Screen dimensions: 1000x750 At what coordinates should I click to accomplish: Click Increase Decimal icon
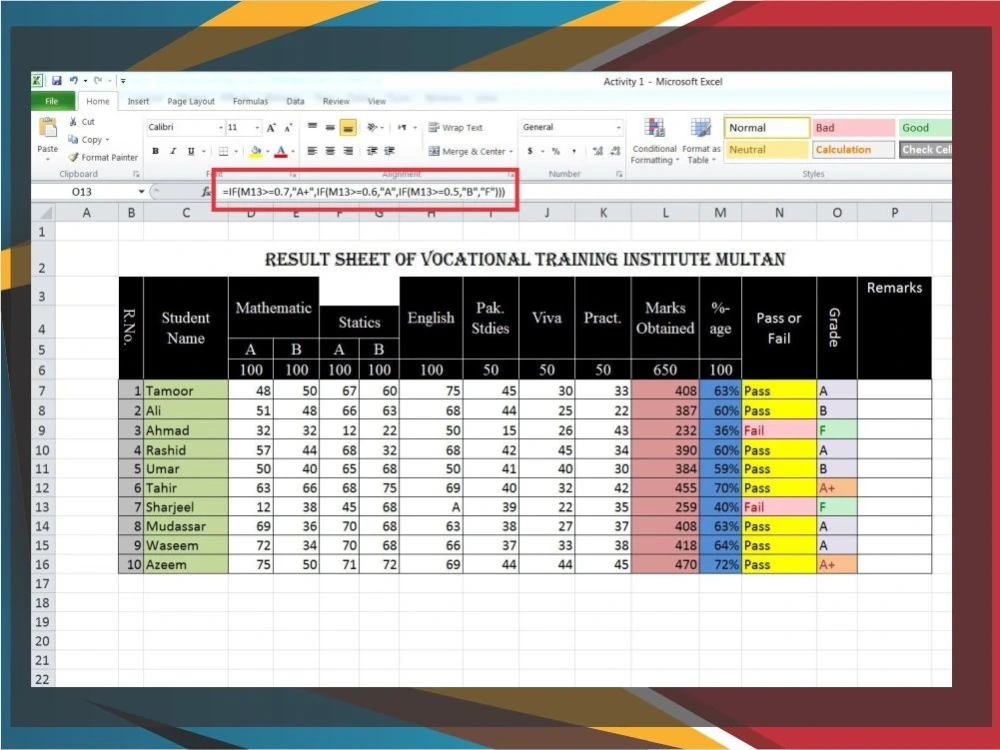(x=598, y=151)
